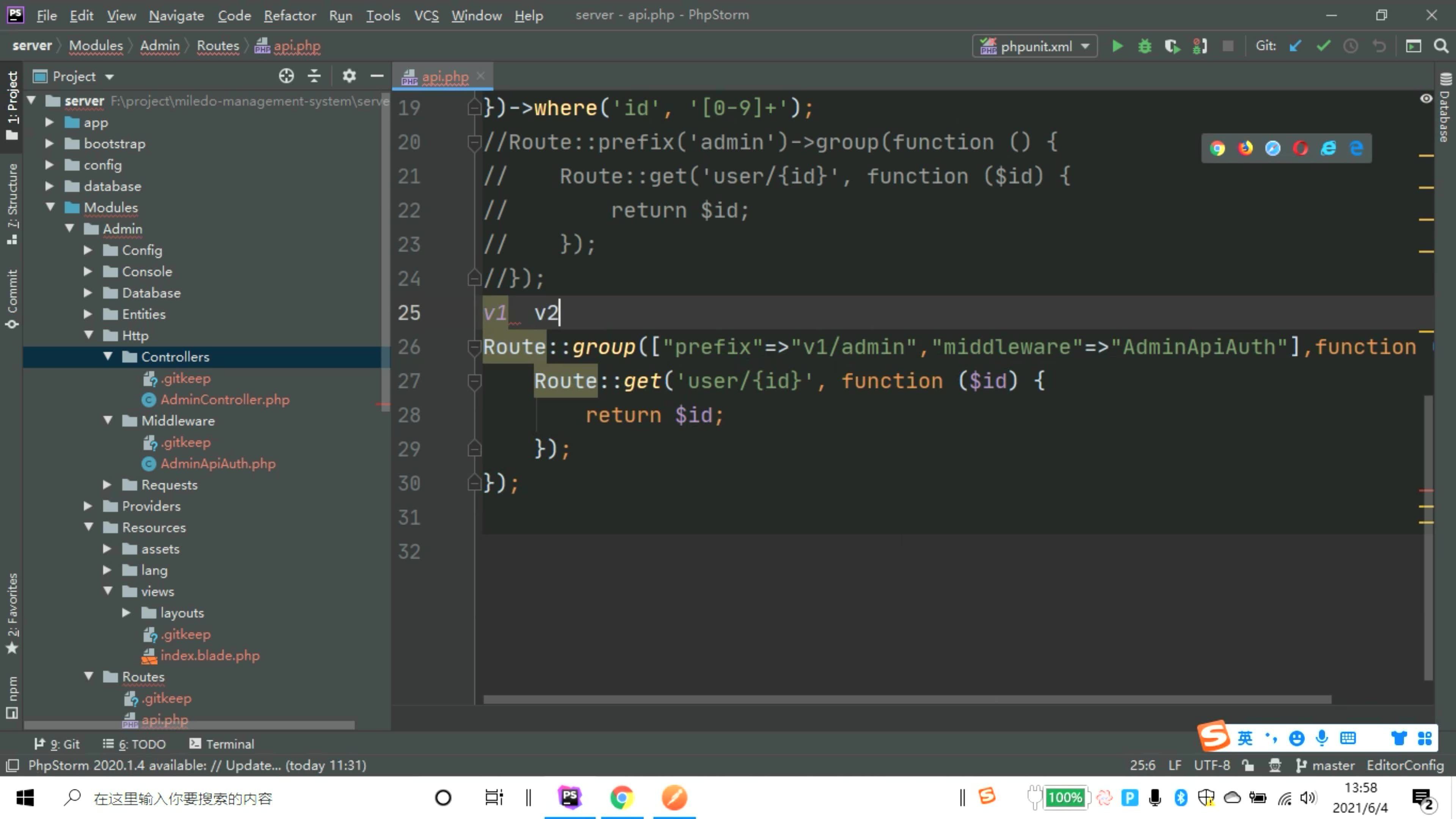Click Git update project arrow
Screen dimensions: 1456x819
coord(1295,46)
